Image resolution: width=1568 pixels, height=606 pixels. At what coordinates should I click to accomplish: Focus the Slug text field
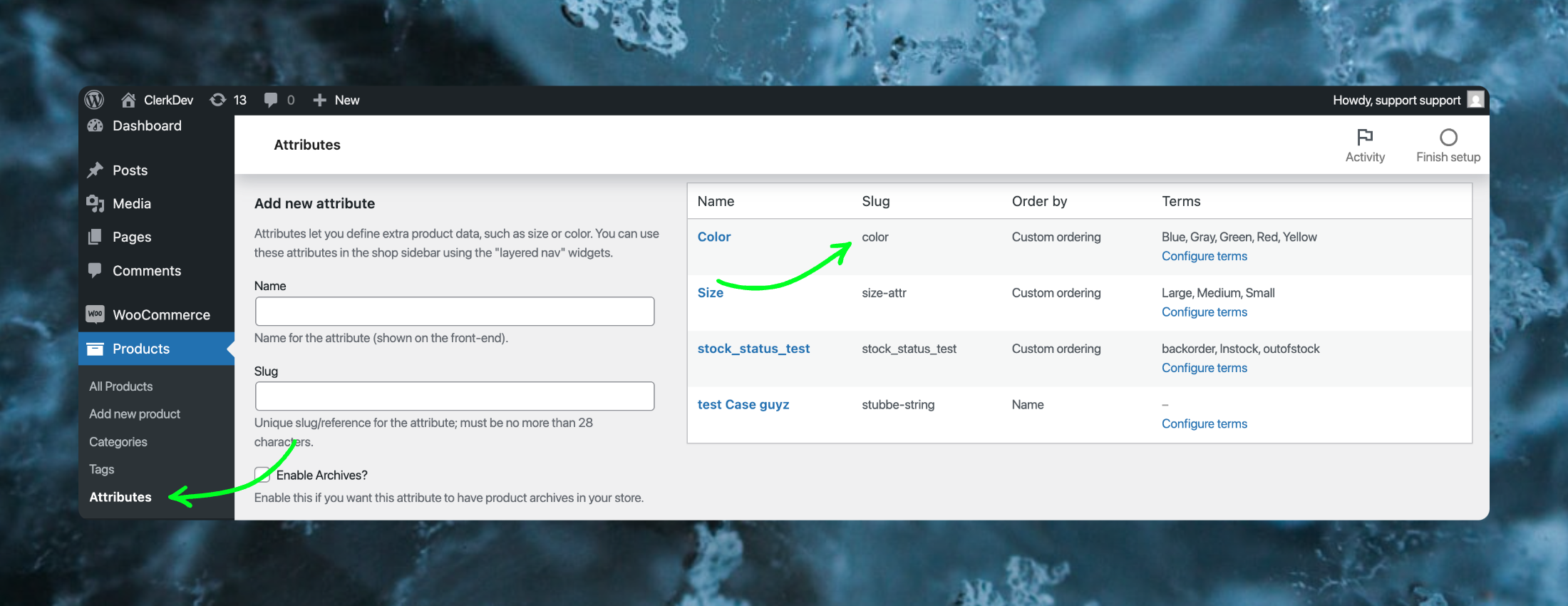click(455, 396)
